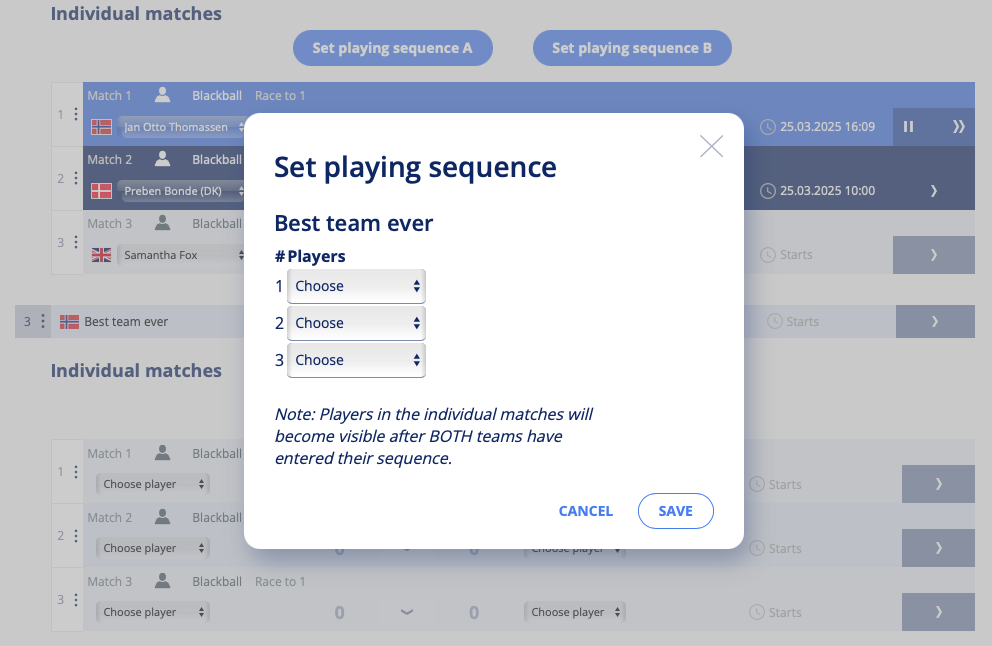Screen dimensions: 992x646
Task: Click the Norway flag next to Best team ever
Action: point(70,322)
